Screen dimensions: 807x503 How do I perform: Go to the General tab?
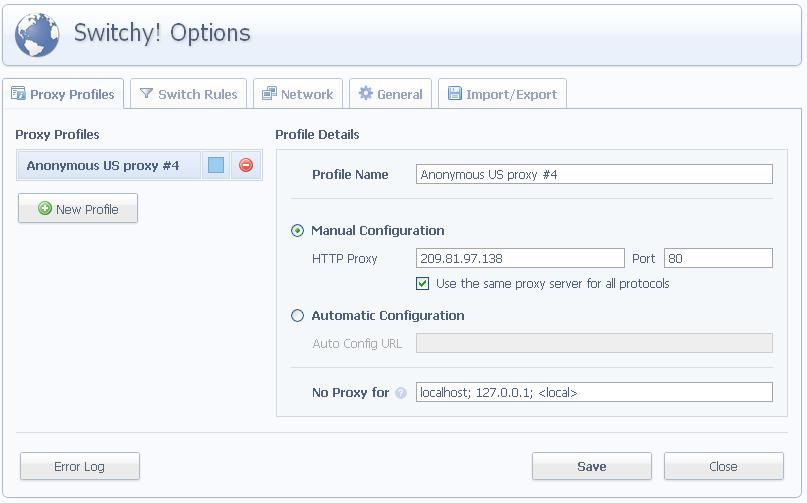click(x=390, y=94)
